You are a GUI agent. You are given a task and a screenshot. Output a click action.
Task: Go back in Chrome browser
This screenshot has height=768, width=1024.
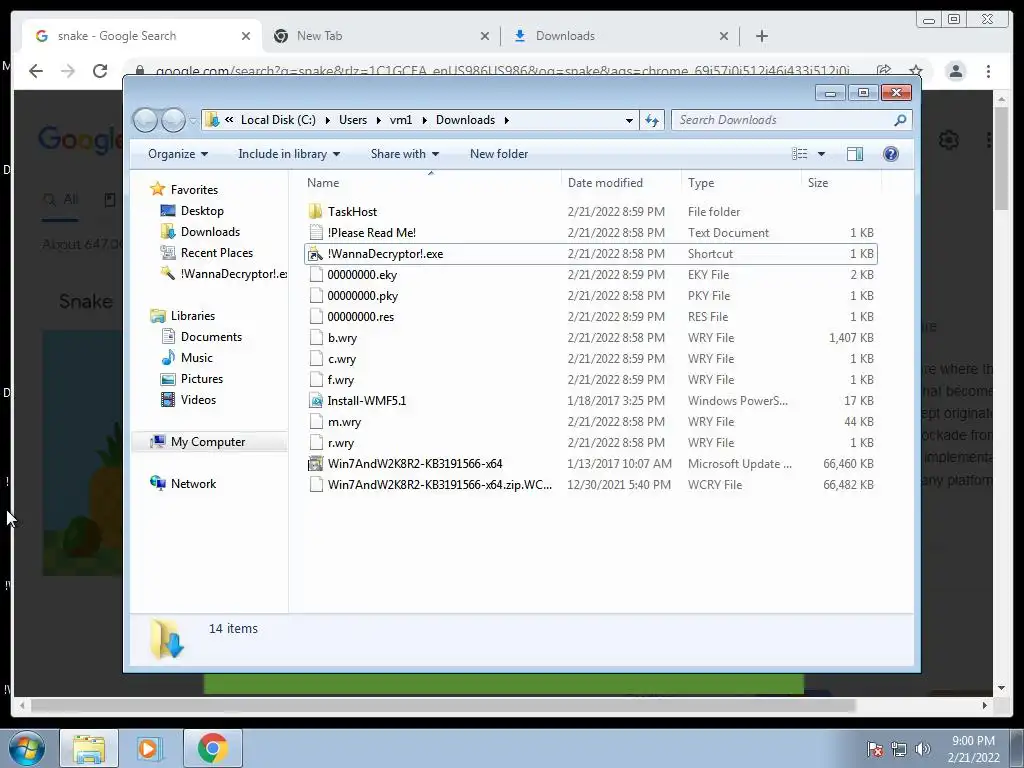pyautogui.click(x=36, y=71)
